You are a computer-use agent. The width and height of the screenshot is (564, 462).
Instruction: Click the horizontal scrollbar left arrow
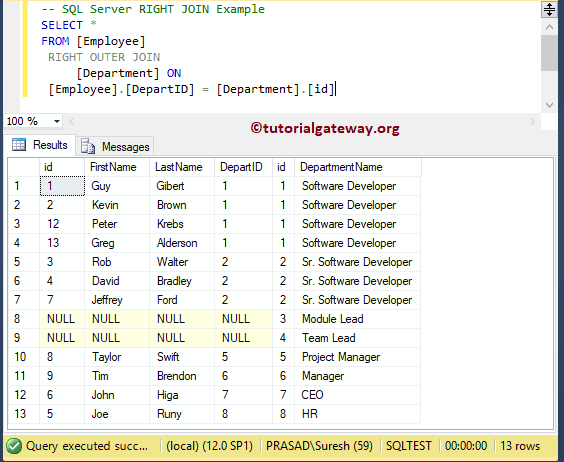[72, 122]
